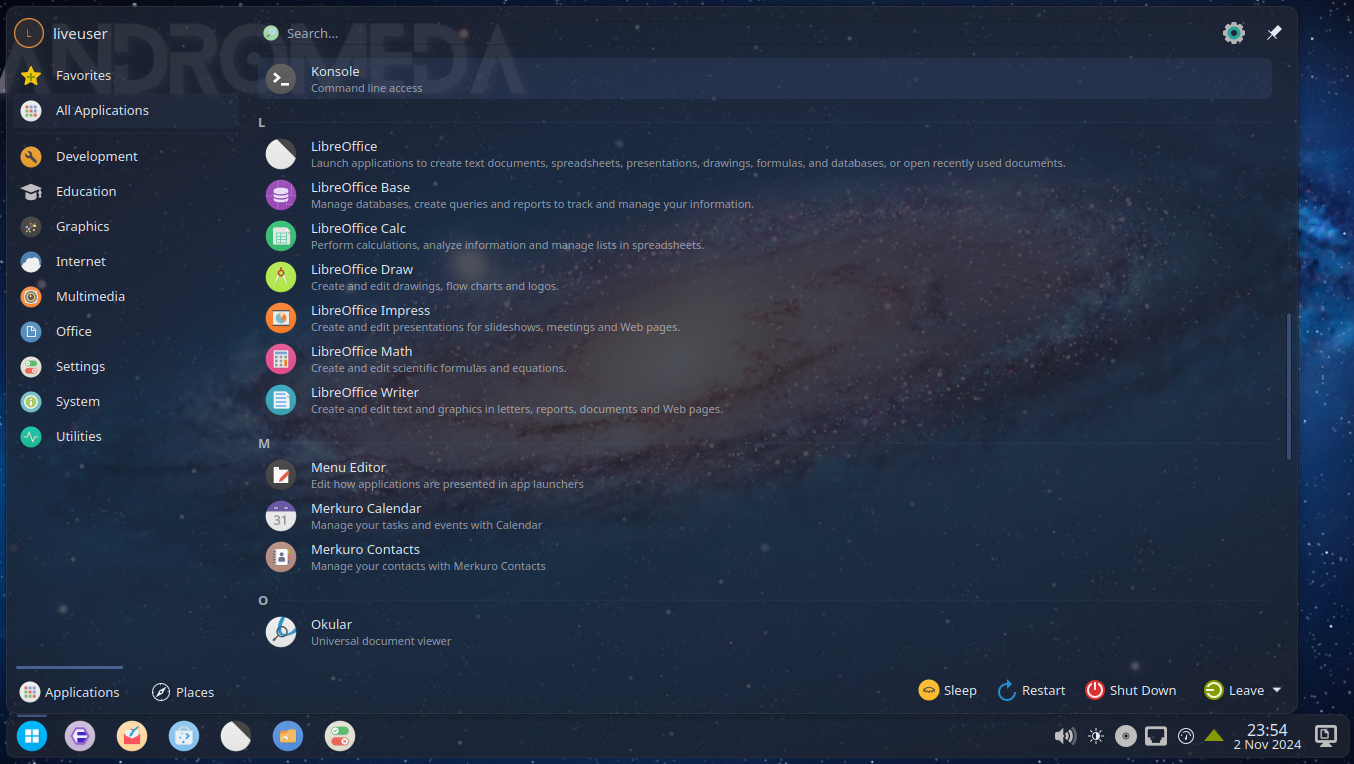The image size is (1354, 764).
Task: Click the Restart button
Action: [1031, 690]
